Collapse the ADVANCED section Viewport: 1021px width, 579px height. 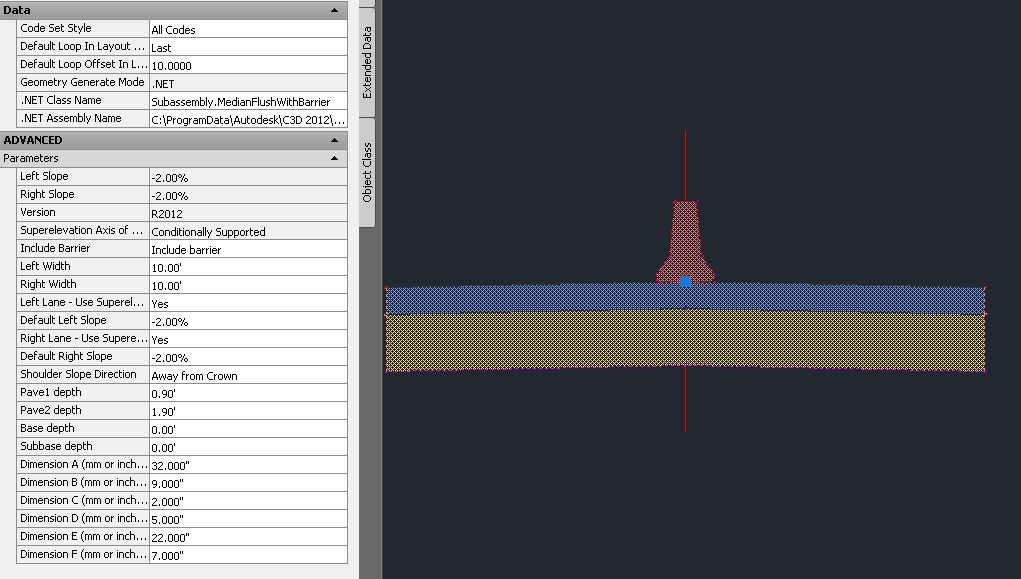pyautogui.click(x=335, y=140)
